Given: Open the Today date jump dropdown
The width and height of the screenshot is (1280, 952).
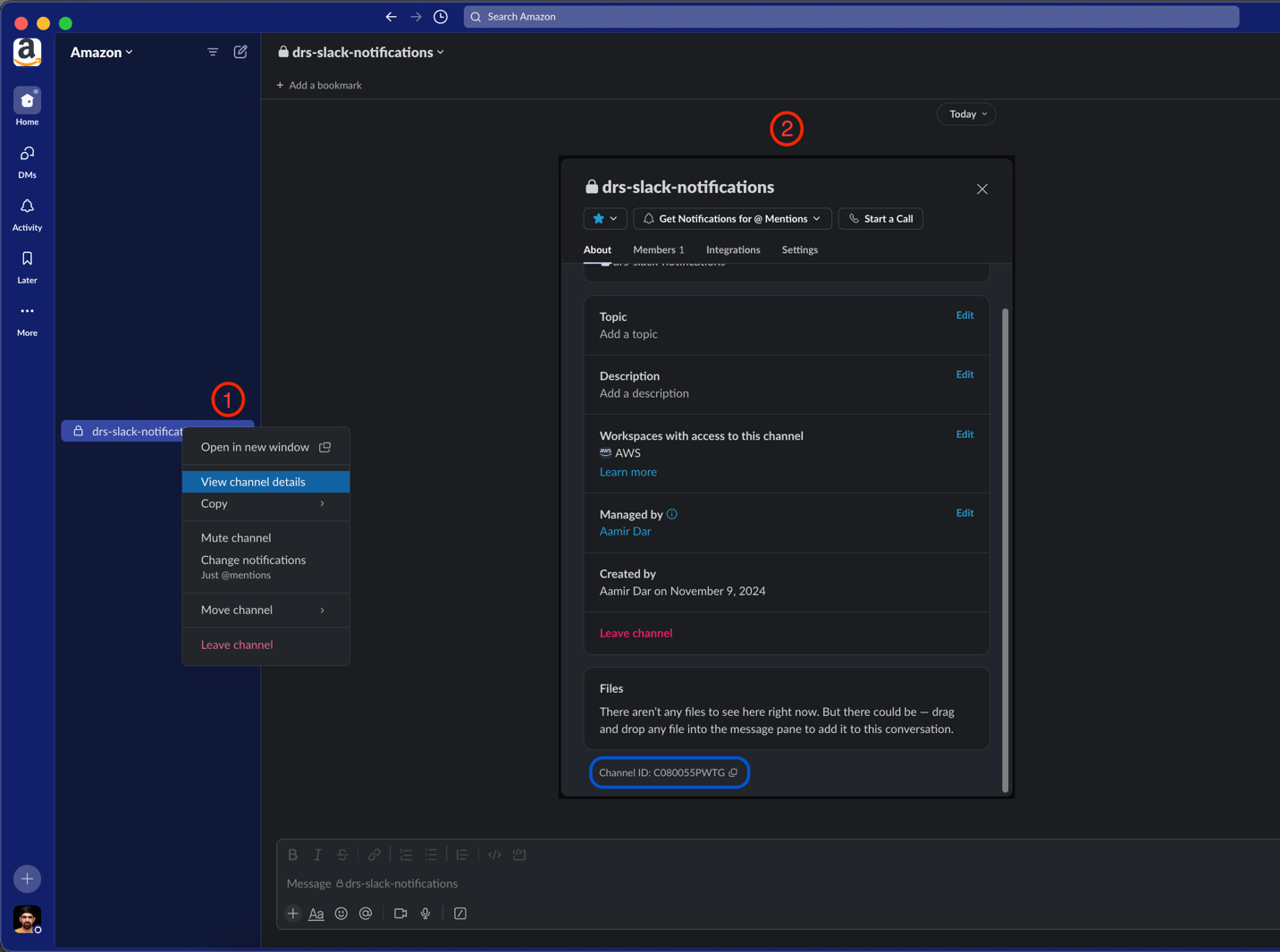Looking at the screenshot, I should point(965,114).
